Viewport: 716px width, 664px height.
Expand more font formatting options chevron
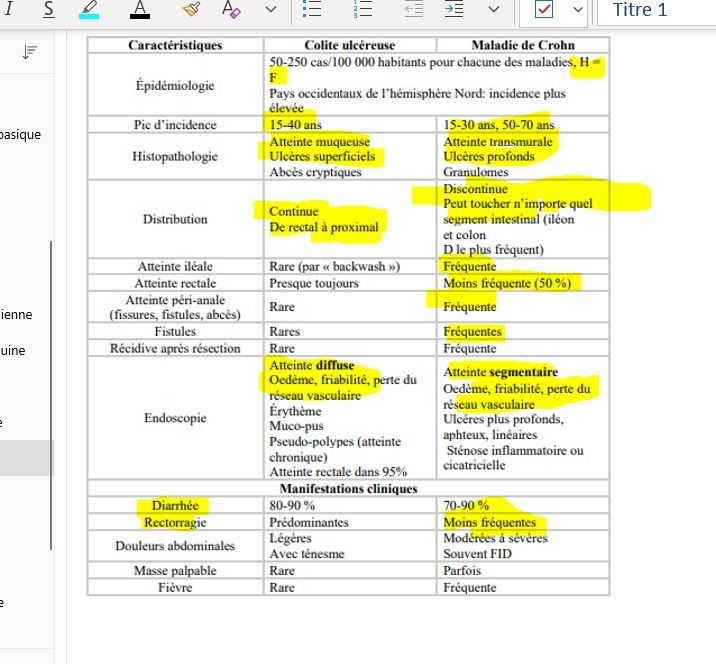271,9
